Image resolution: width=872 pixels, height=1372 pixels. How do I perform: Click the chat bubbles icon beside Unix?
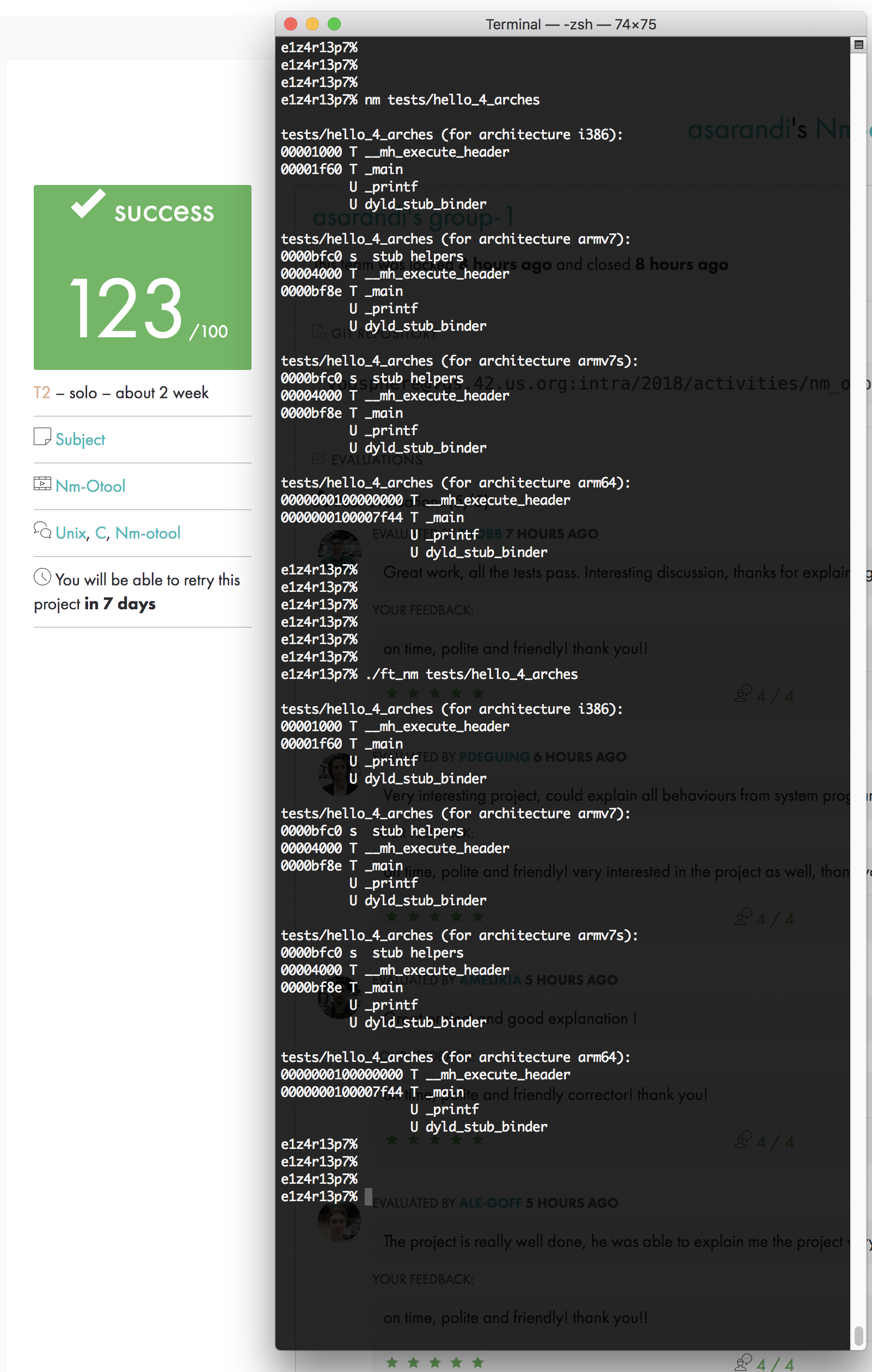click(42, 529)
